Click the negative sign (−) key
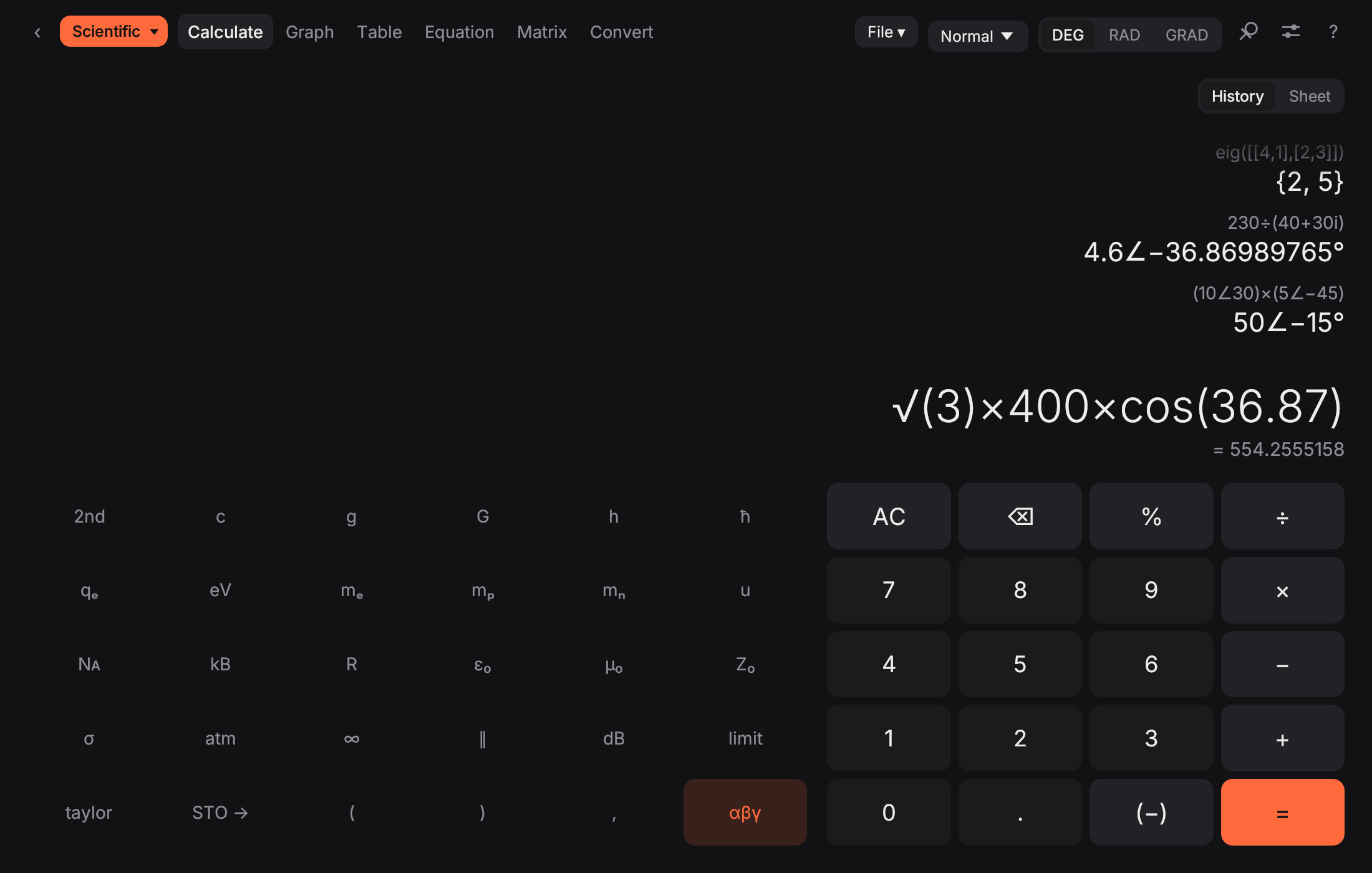The width and height of the screenshot is (1372, 873). 1151,813
